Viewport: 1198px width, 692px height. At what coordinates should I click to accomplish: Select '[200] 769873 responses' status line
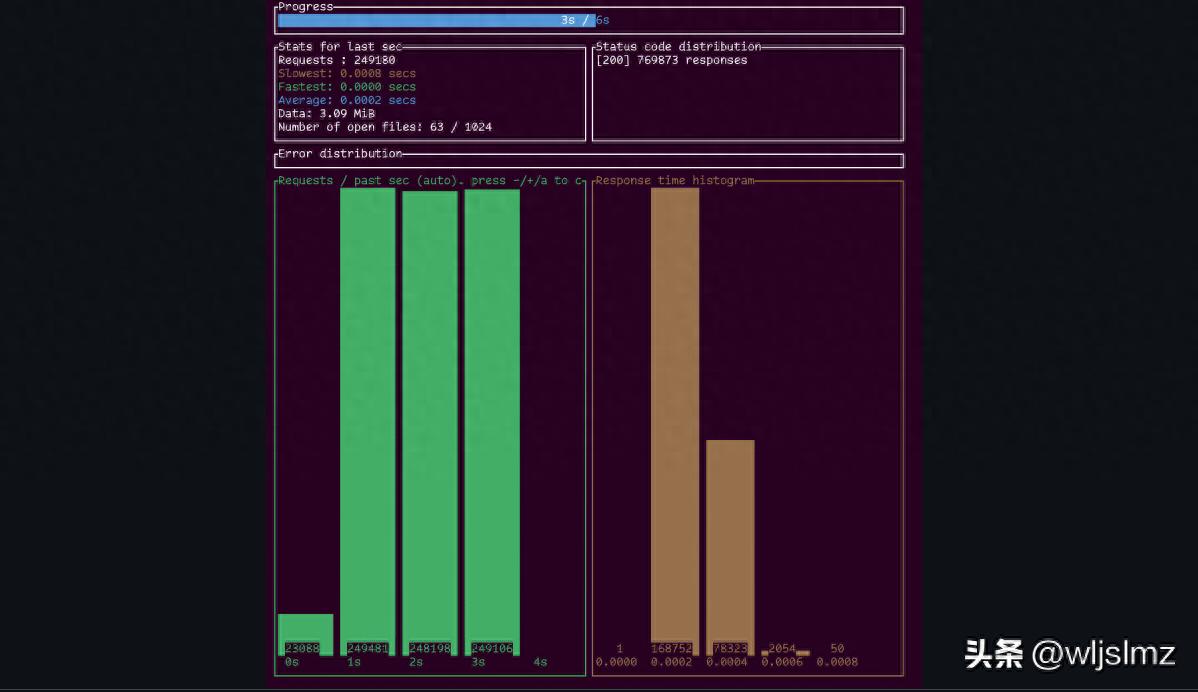[672, 60]
